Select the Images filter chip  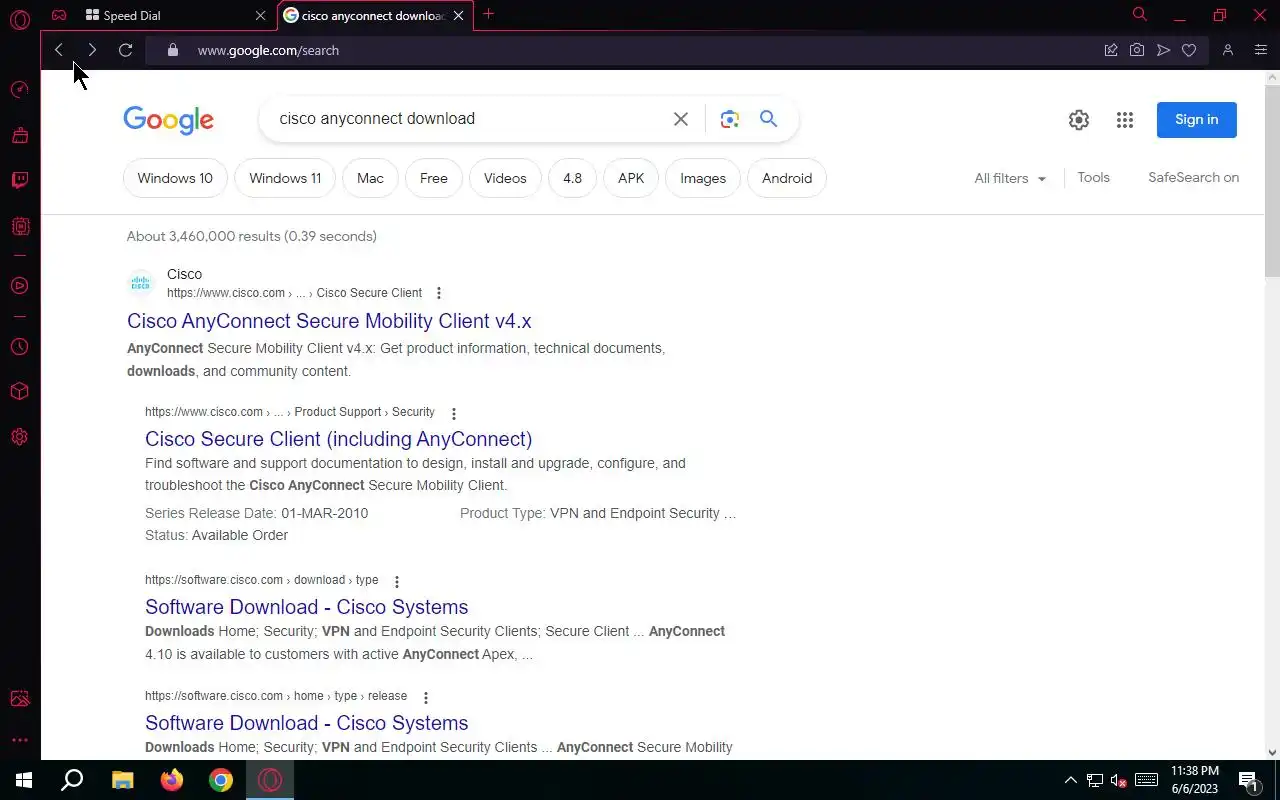click(703, 178)
